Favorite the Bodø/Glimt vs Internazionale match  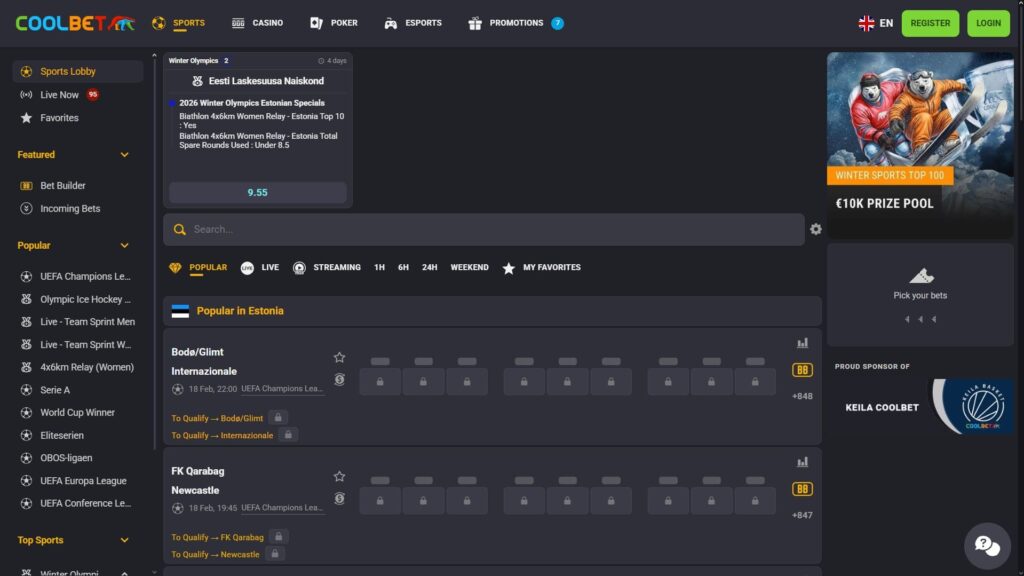coord(339,357)
